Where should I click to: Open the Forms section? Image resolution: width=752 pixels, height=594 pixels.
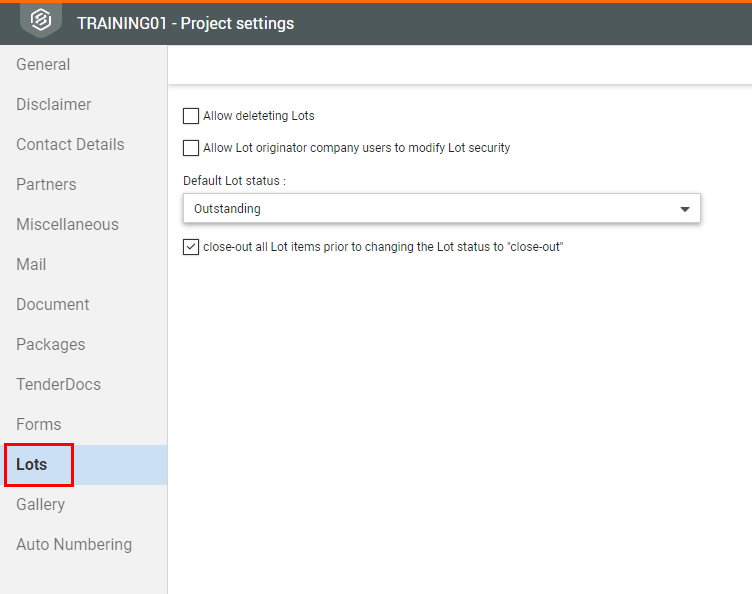pos(39,425)
